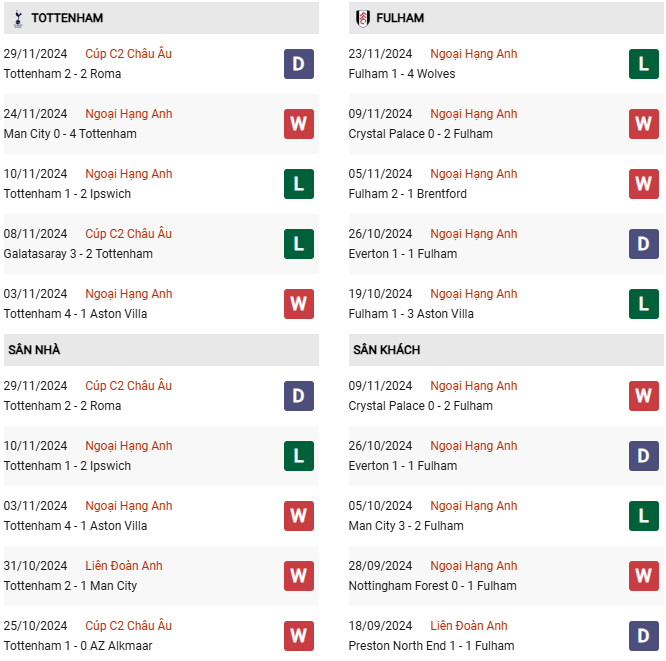
Task: Click the W badge for Man City 0-4 Tottenham
Action: coord(299,124)
